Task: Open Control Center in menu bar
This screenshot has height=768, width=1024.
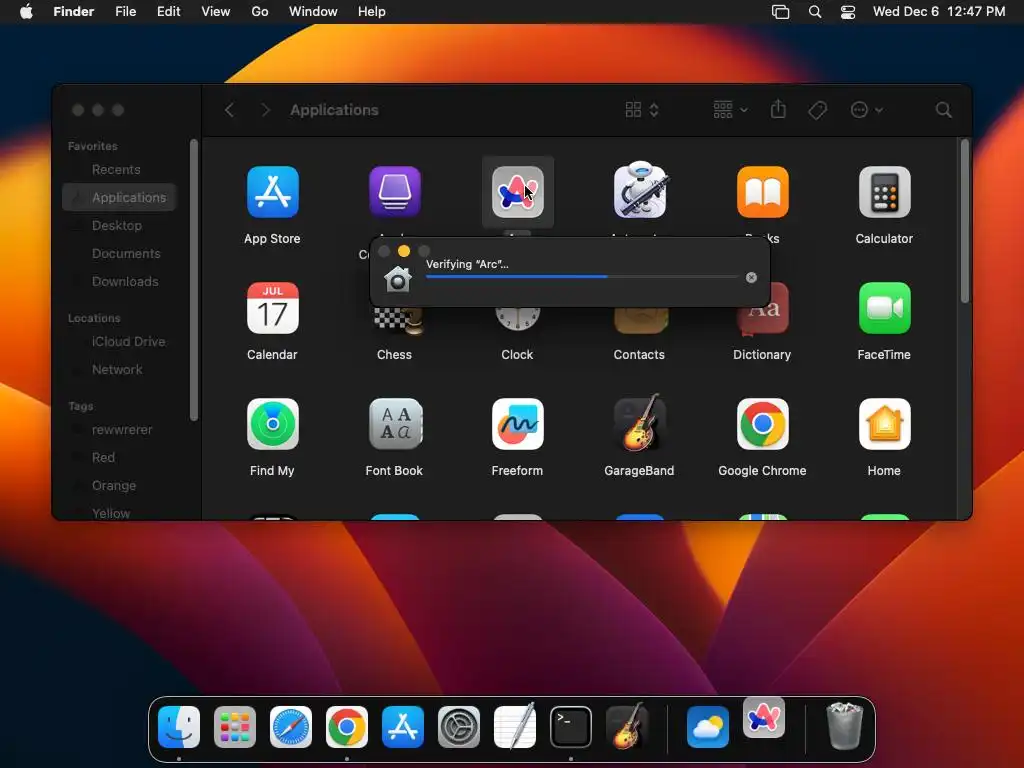Action: [848, 12]
